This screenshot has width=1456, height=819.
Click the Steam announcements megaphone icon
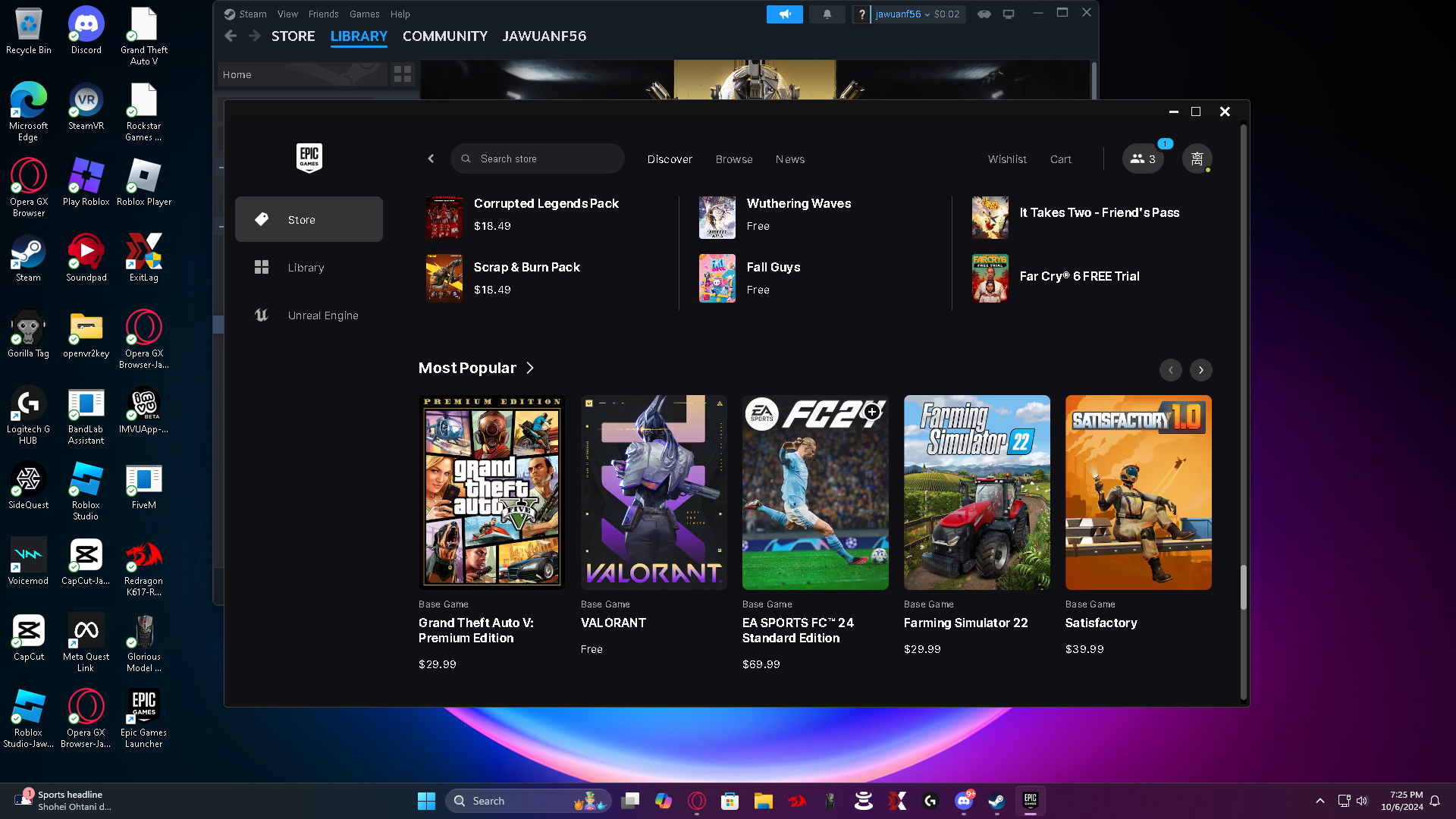[784, 14]
